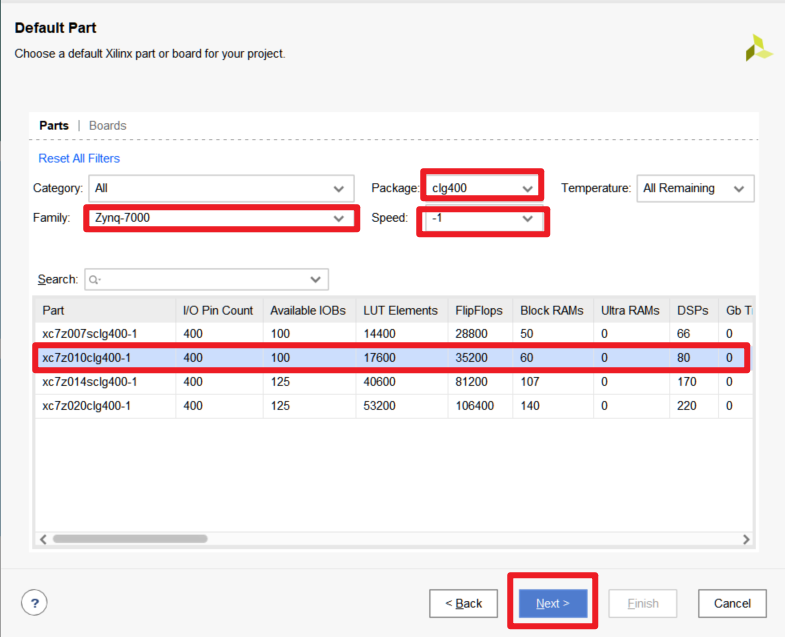Click Reset All Filters link

pos(79,158)
